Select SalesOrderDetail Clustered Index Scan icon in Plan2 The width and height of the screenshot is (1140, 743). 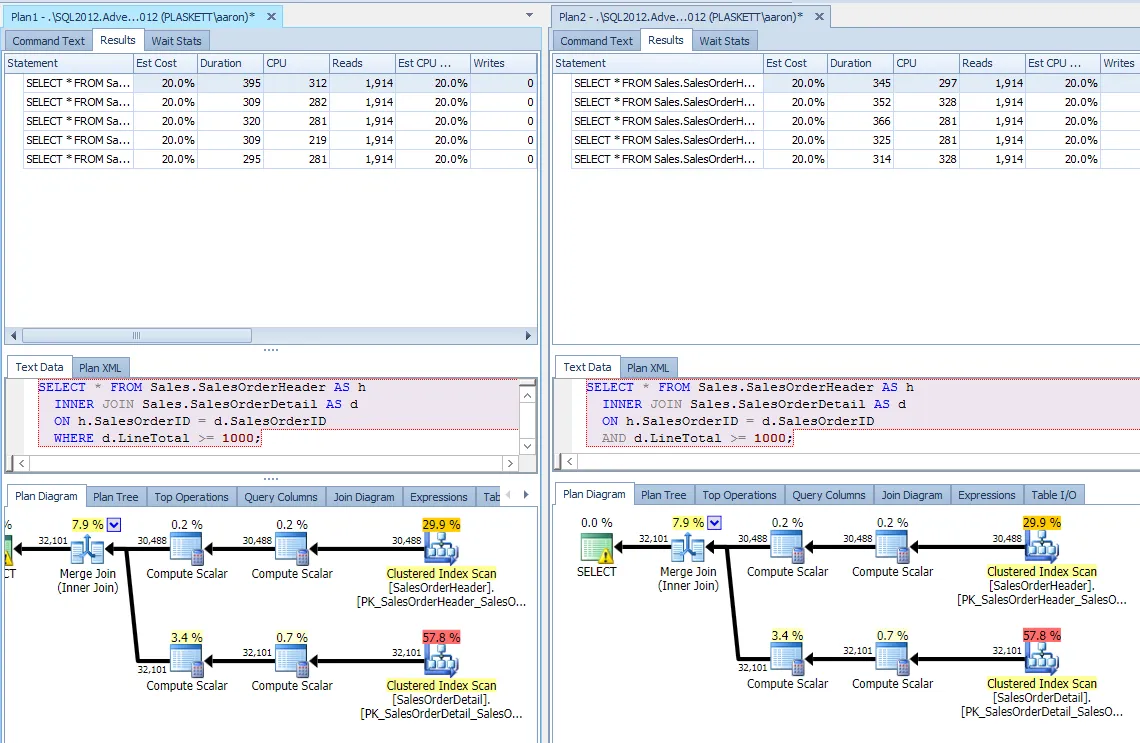[1042, 659]
